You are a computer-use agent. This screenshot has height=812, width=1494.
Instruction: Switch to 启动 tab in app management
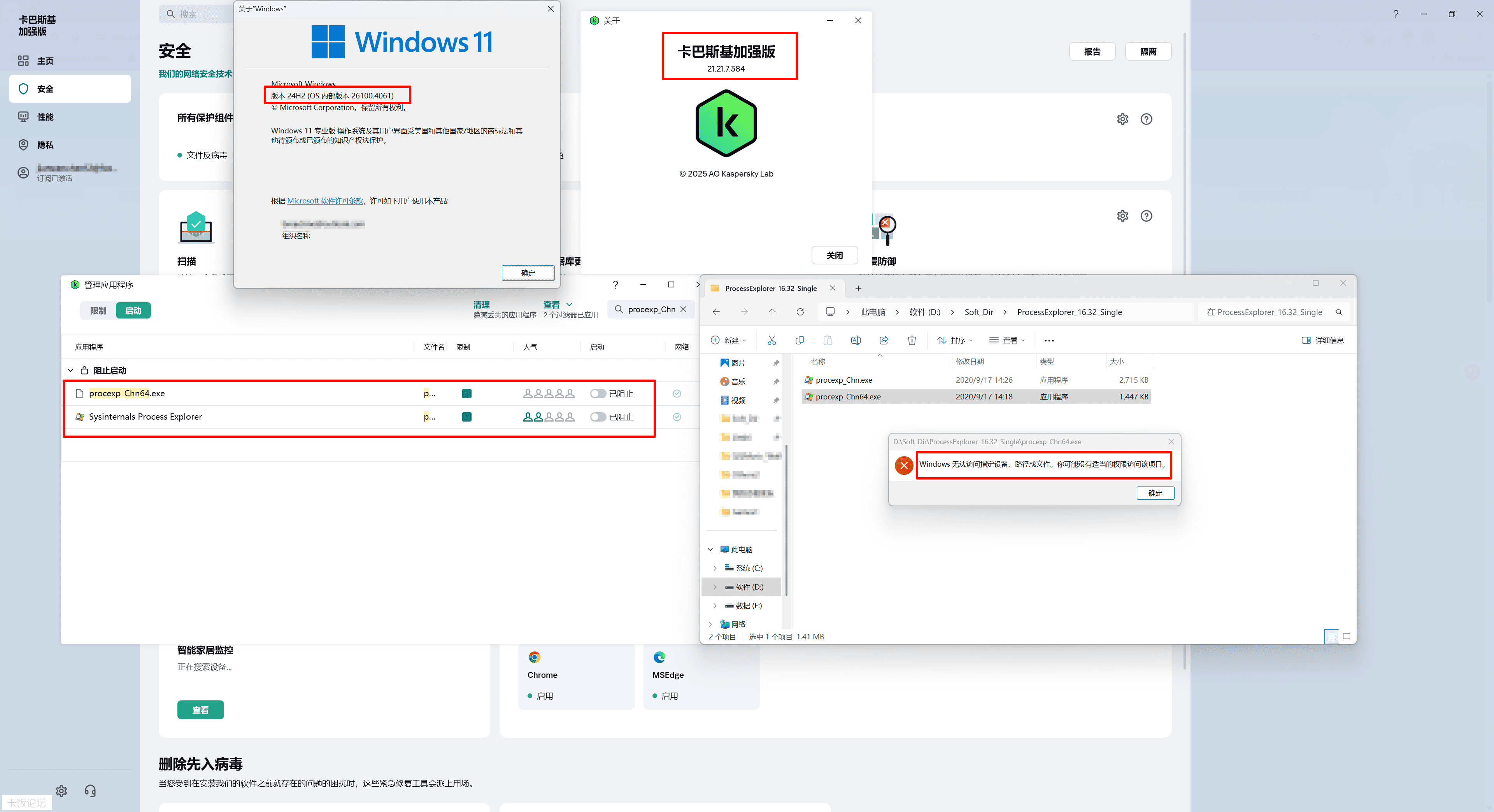coord(133,311)
